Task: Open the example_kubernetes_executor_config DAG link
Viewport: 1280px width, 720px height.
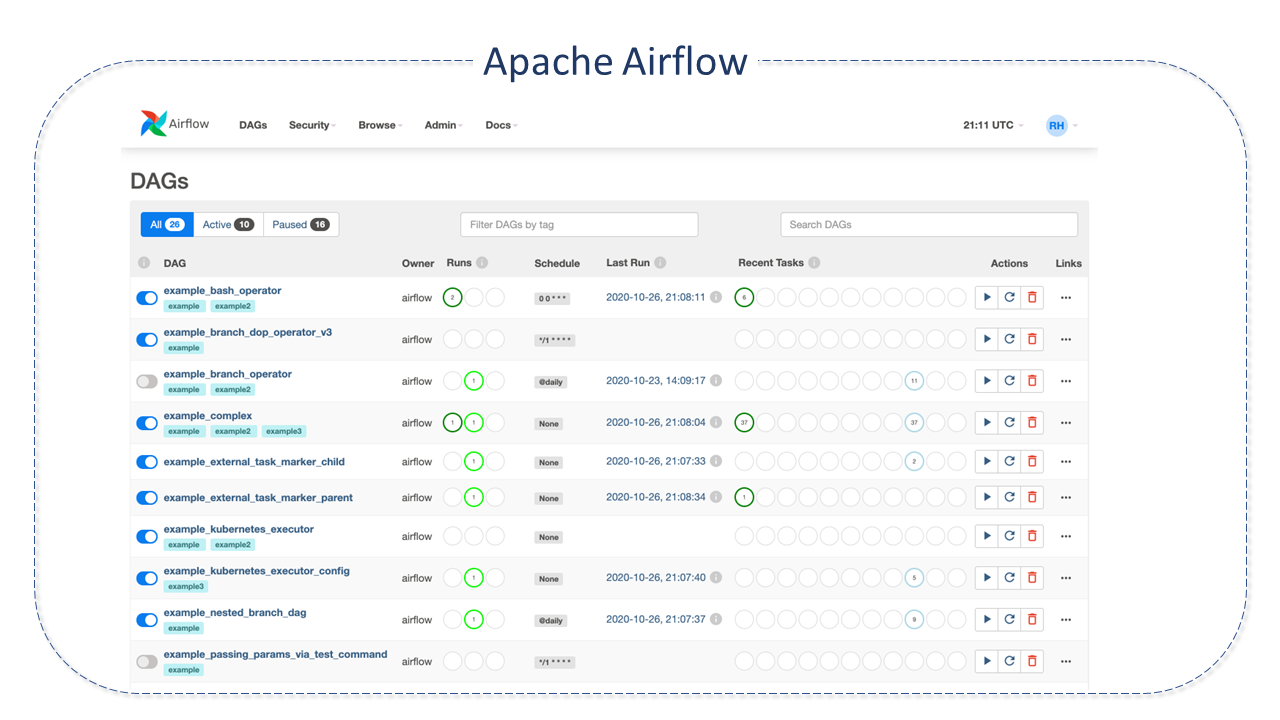Action: [257, 571]
